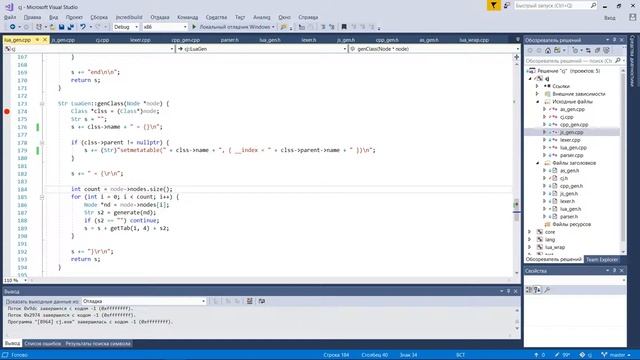
Task: Expand the Внешние зависимости node
Action: point(538,94)
